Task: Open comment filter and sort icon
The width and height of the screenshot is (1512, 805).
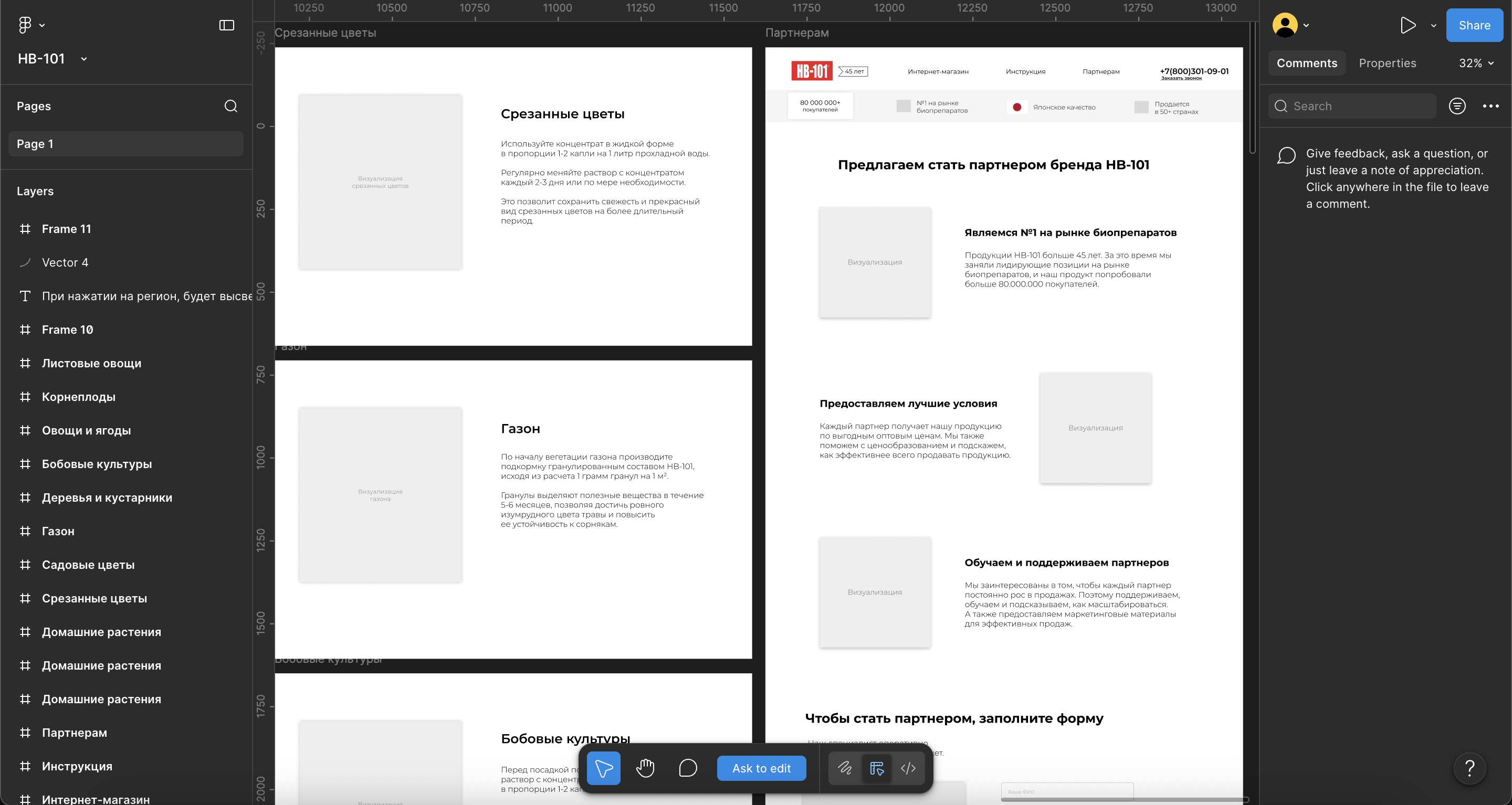Action: pos(1457,106)
